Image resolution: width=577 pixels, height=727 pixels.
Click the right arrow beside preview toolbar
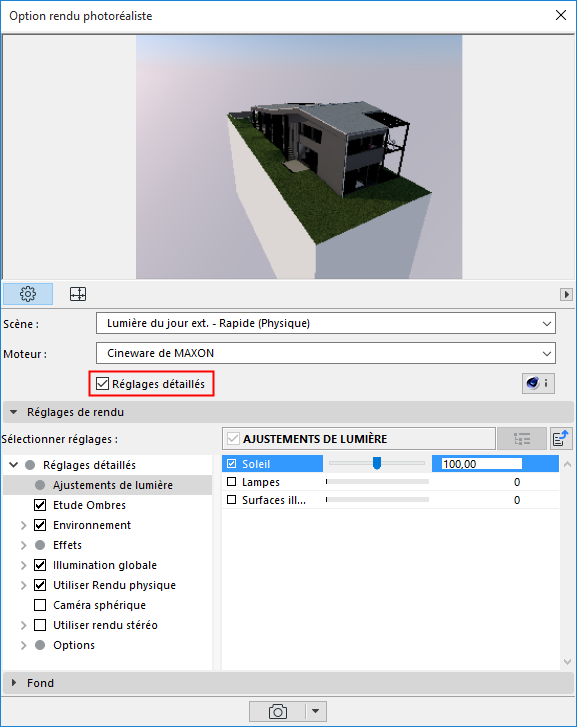tap(566, 294)
